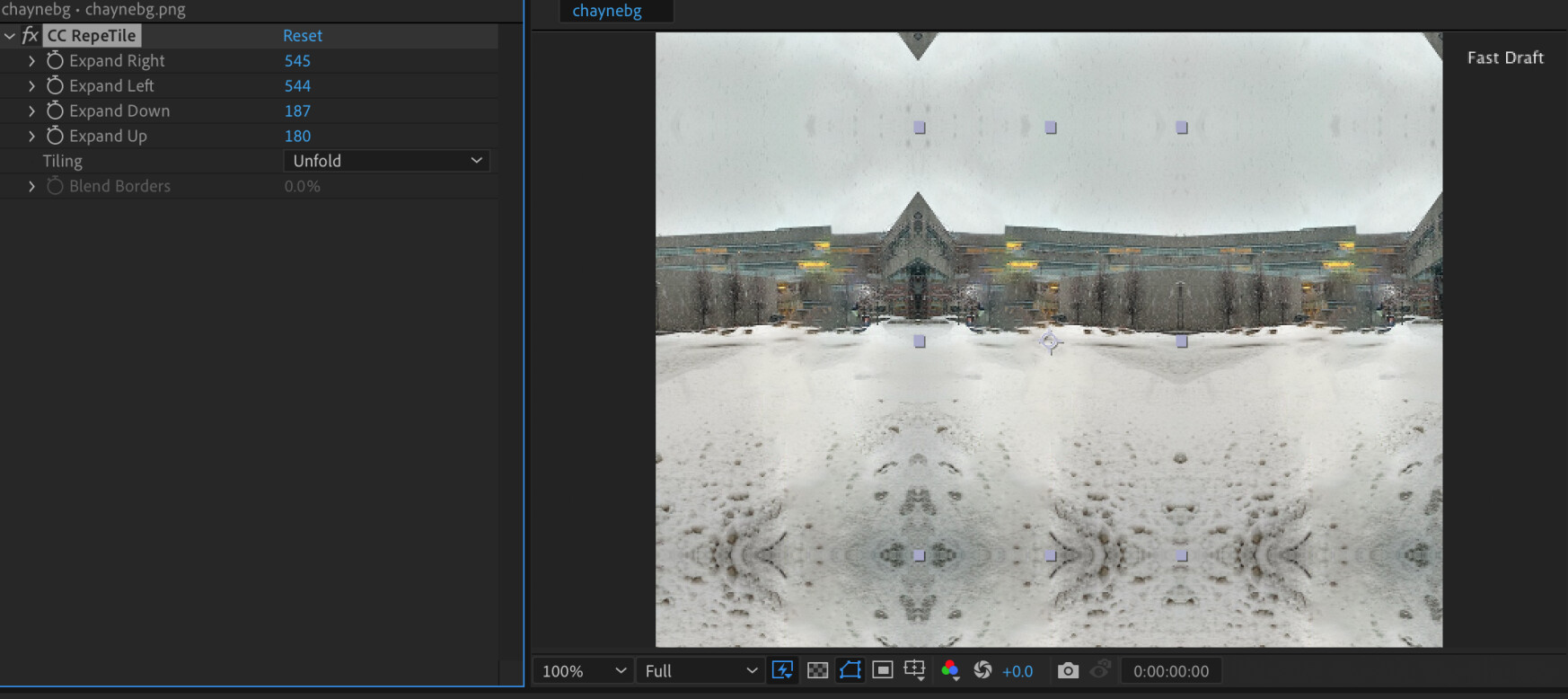
Task: Take snapshot with camera icon
Action: coord(1068,670)
